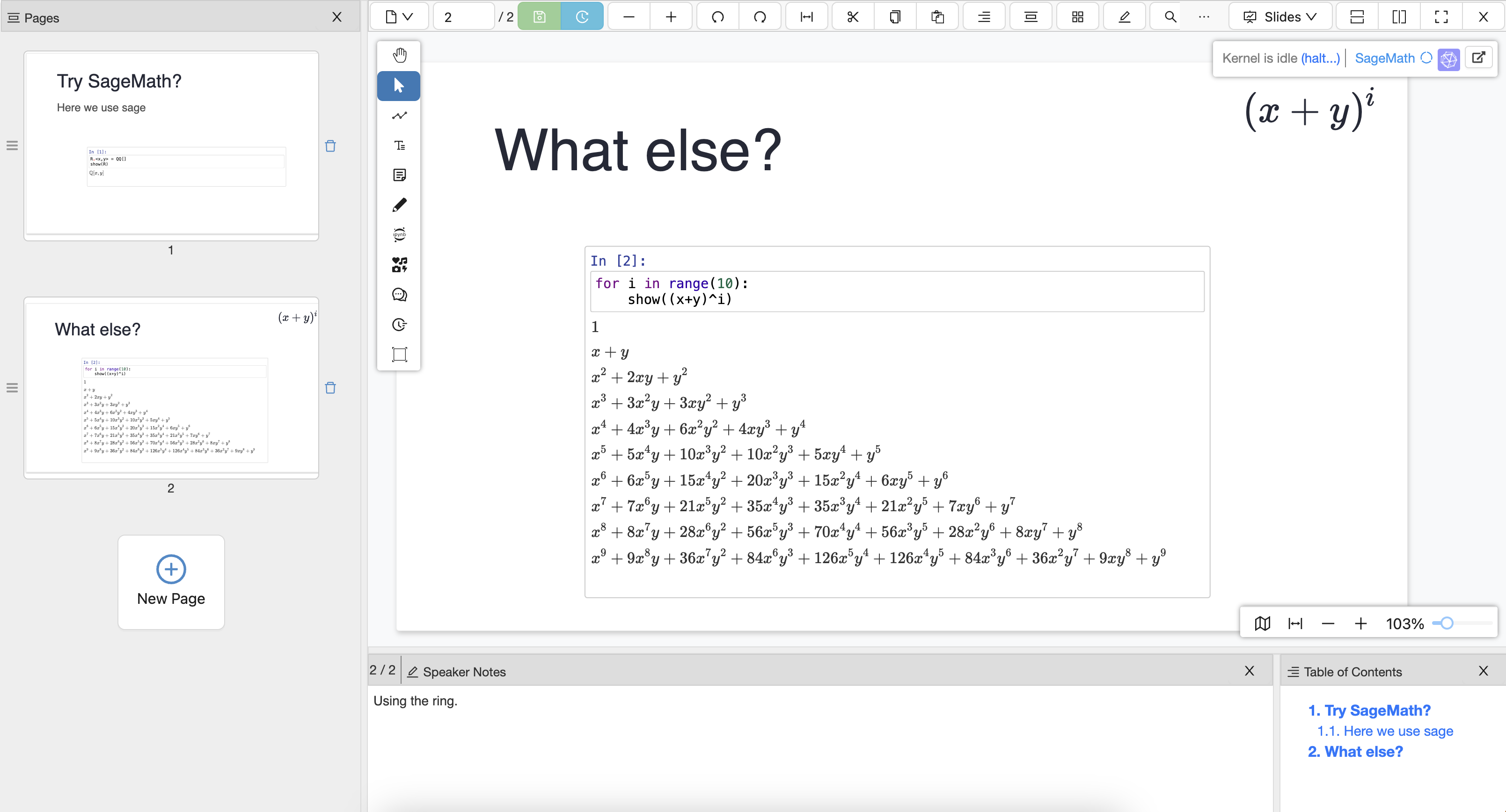Adjust the 103% zoom slider
Viewport: 1506px width, 812px height.
tap(1447, 623)
